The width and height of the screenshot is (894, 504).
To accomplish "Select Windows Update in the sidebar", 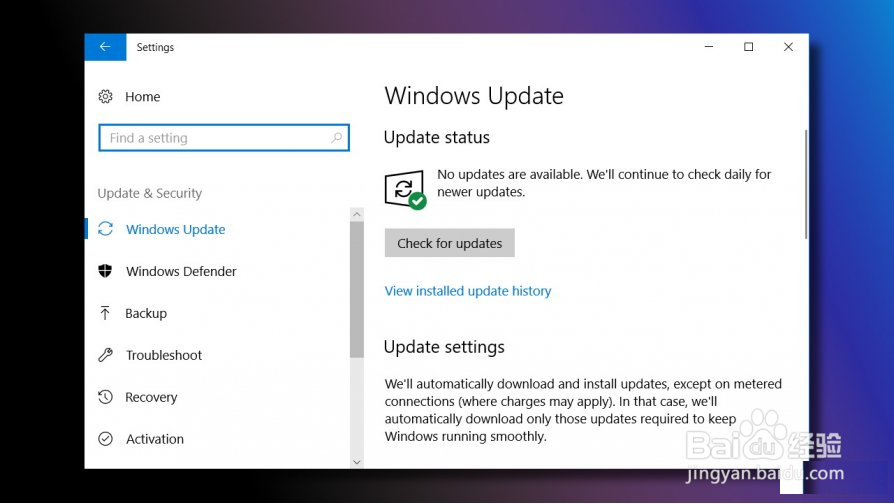I will (176, 229).
